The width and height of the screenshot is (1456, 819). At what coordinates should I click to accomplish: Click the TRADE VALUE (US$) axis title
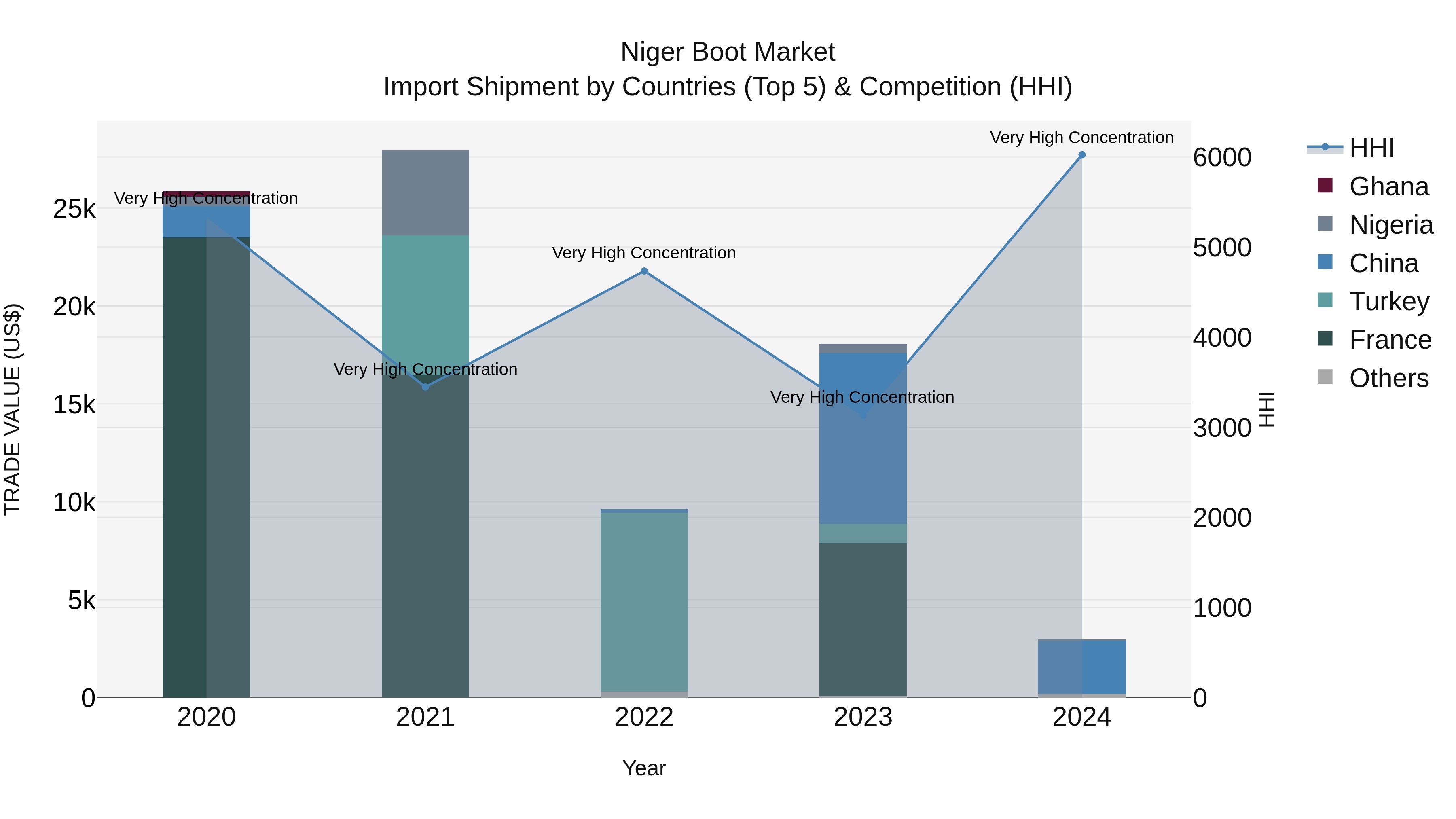pos(13,409)
